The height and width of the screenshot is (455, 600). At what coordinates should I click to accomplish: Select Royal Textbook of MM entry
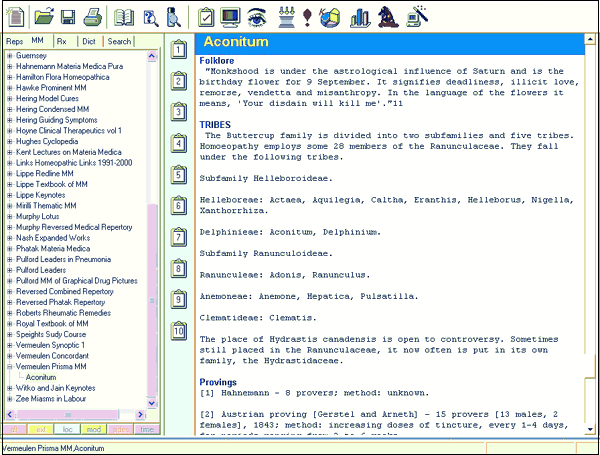[x=52, y=323]
